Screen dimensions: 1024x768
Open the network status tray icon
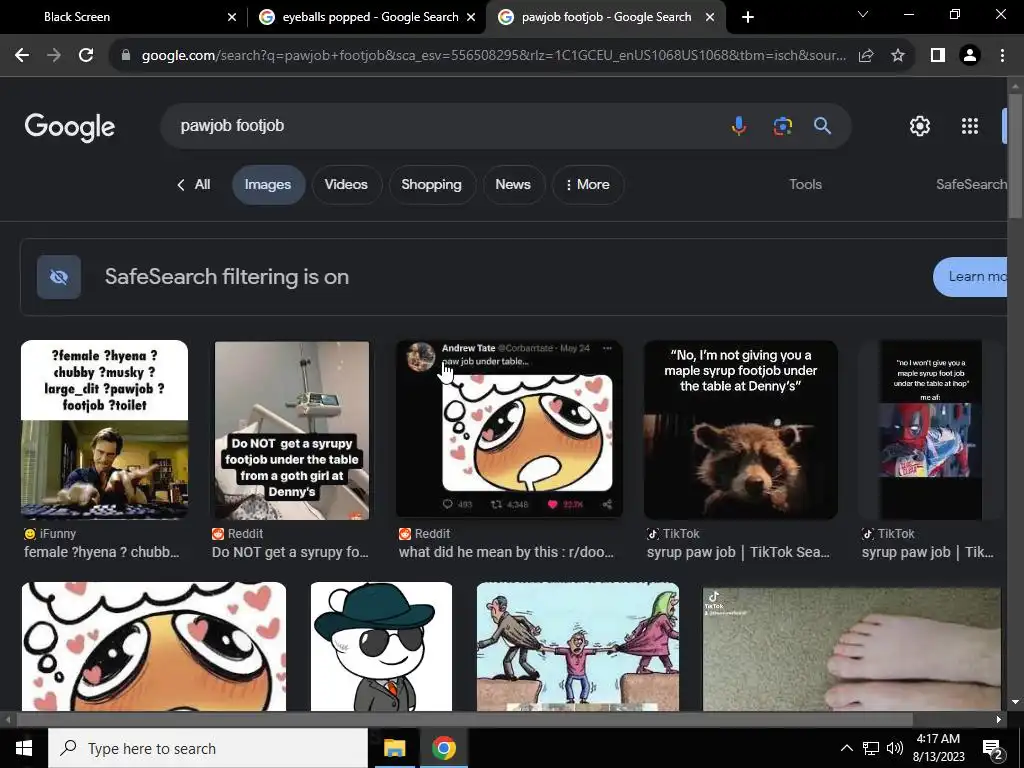click(871, 748)
